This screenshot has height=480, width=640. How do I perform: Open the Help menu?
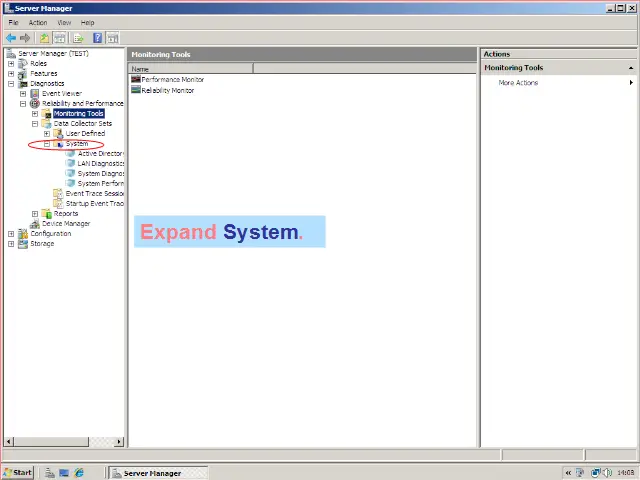coord(87,22)
